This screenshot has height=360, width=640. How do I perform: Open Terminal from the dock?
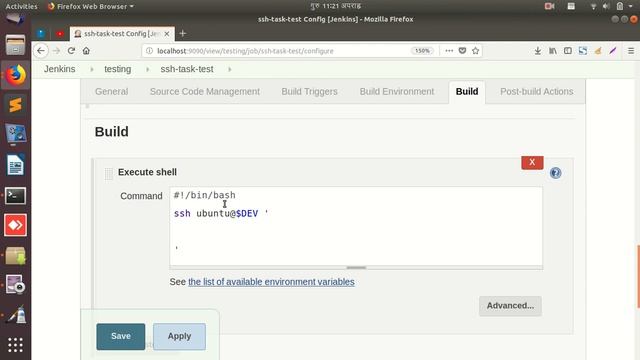click(x=16, y=196)
